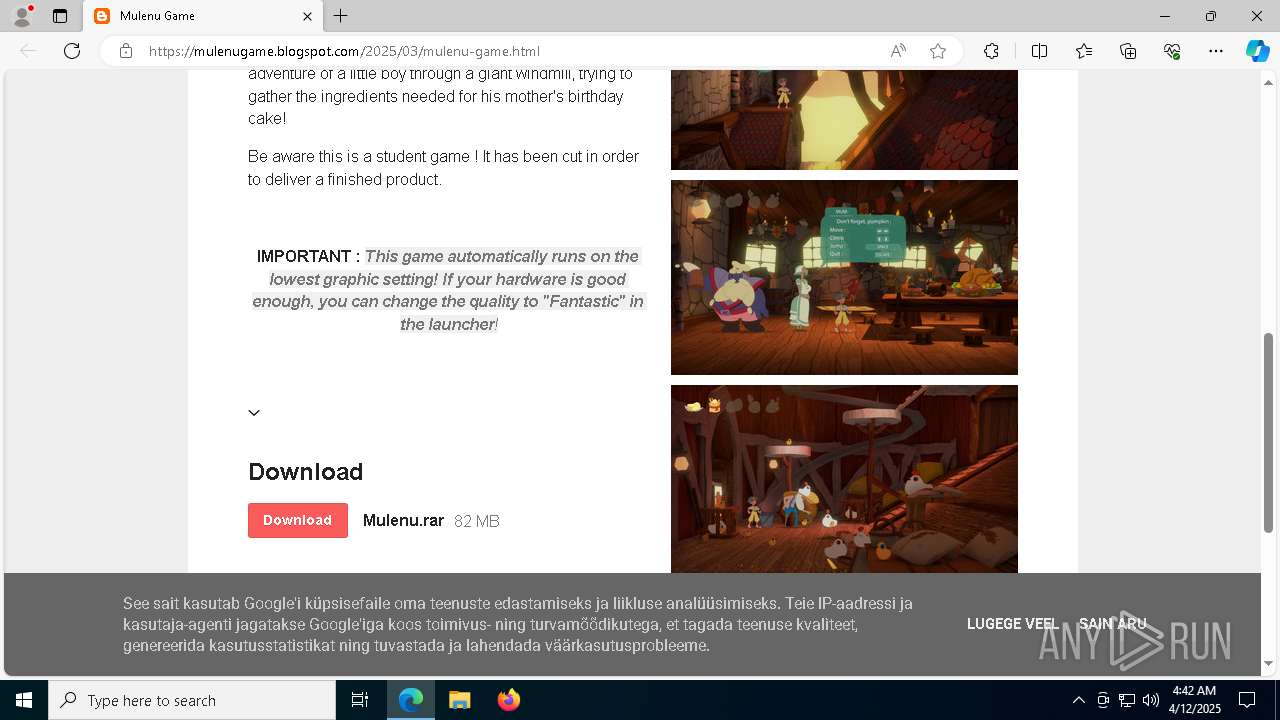Open Favorites list icon
Screen dimensions: 1280x720
click(1084, 51)
